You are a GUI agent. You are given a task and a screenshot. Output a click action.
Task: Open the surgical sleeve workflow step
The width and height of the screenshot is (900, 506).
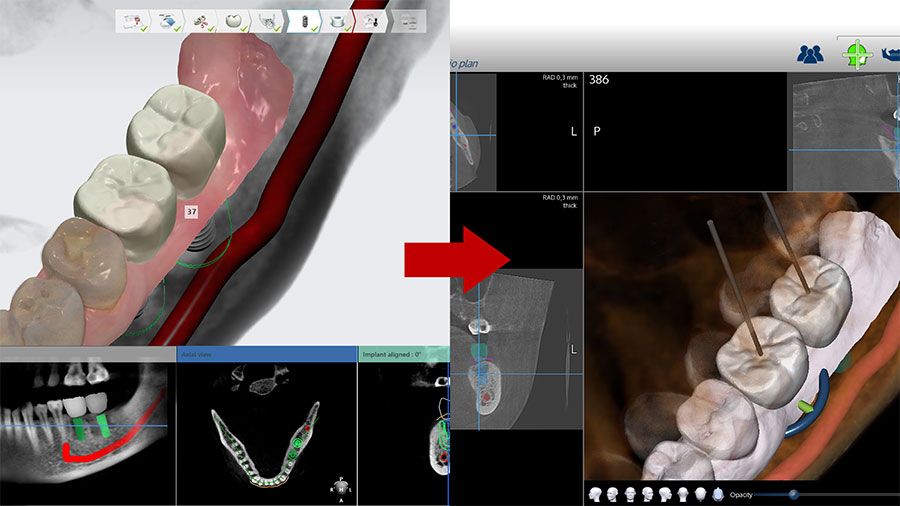click(x=337, y=21)
